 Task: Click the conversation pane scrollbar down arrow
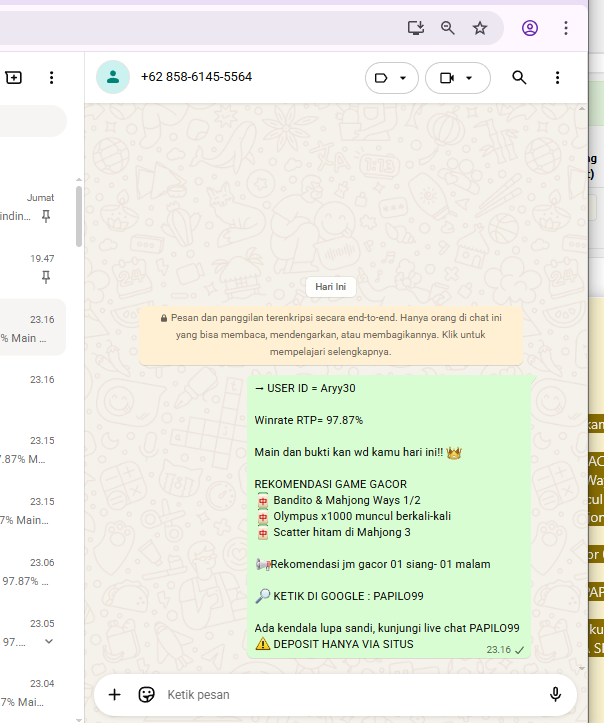(582, 668)
